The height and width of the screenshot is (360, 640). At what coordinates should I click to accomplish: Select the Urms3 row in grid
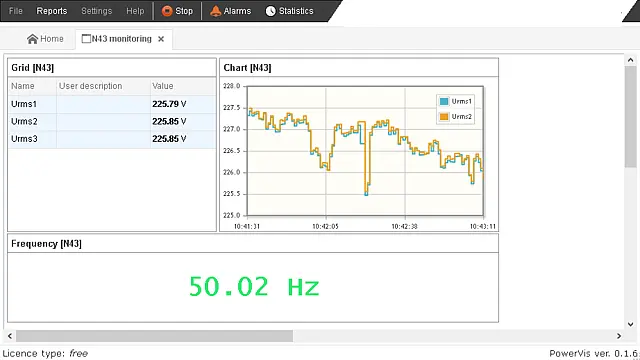(112, 139)
